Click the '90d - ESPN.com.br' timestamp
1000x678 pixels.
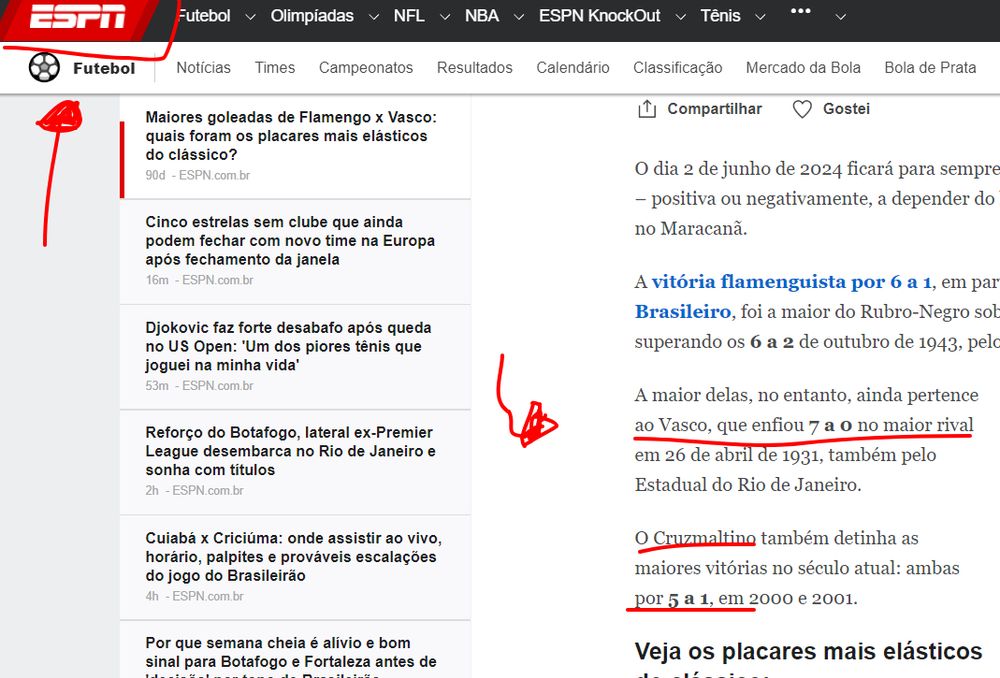tap(198, 175)
